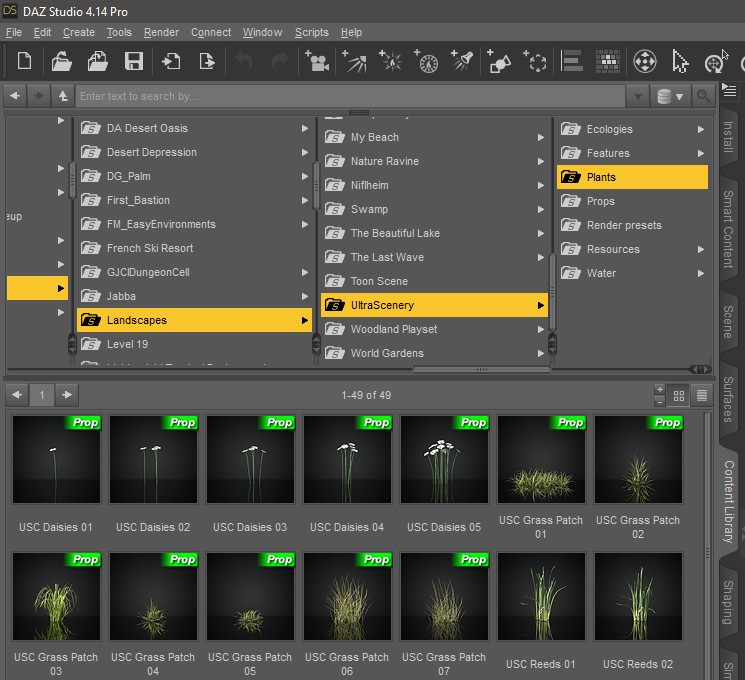745x680 pixels.
Task: Click the Import icon in the toolbar
Action: point(171,61)
